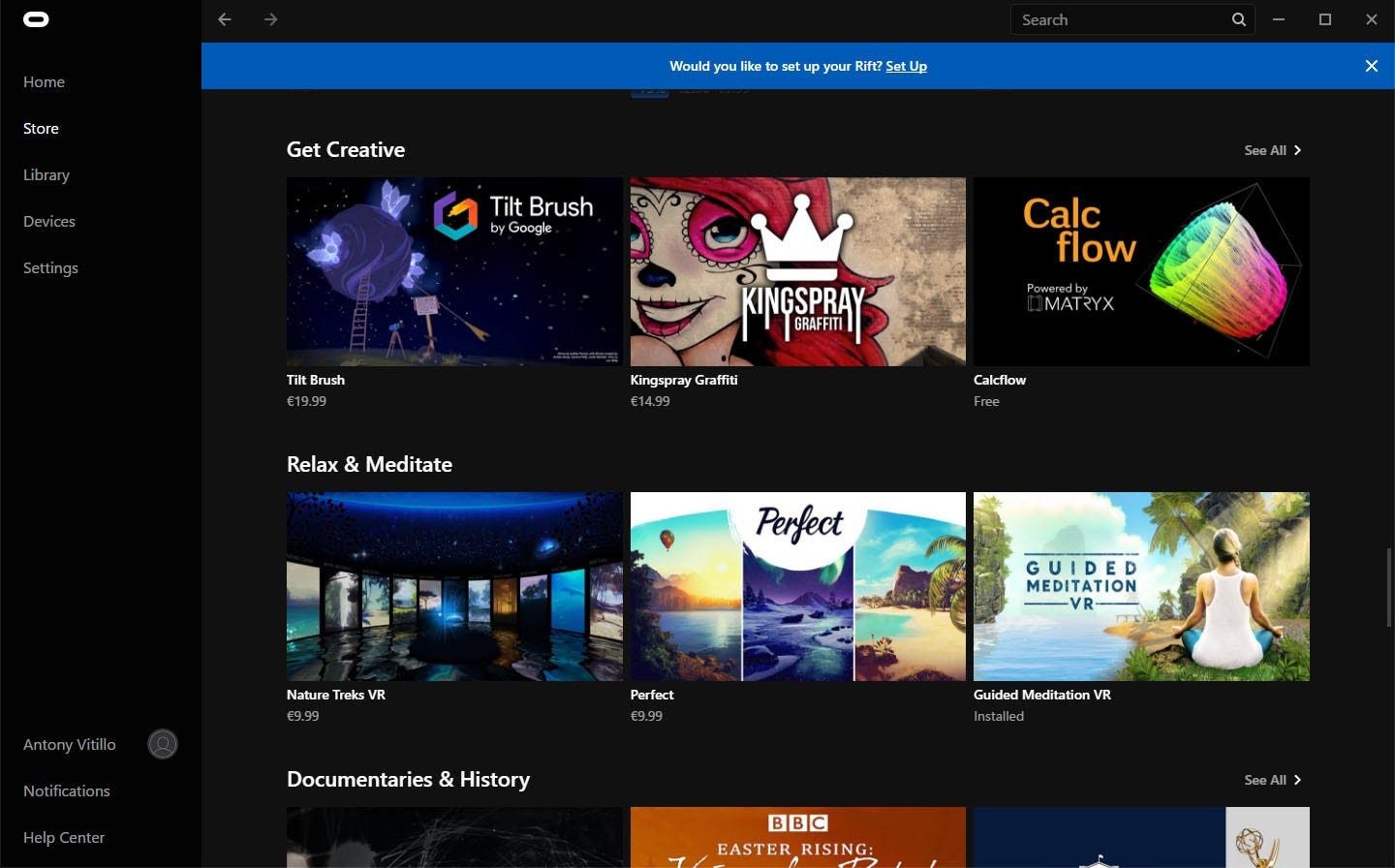
Task: Open the Kingspray Graffiti thumbnail
Action: pyautogui.click(x=798, y=271)
